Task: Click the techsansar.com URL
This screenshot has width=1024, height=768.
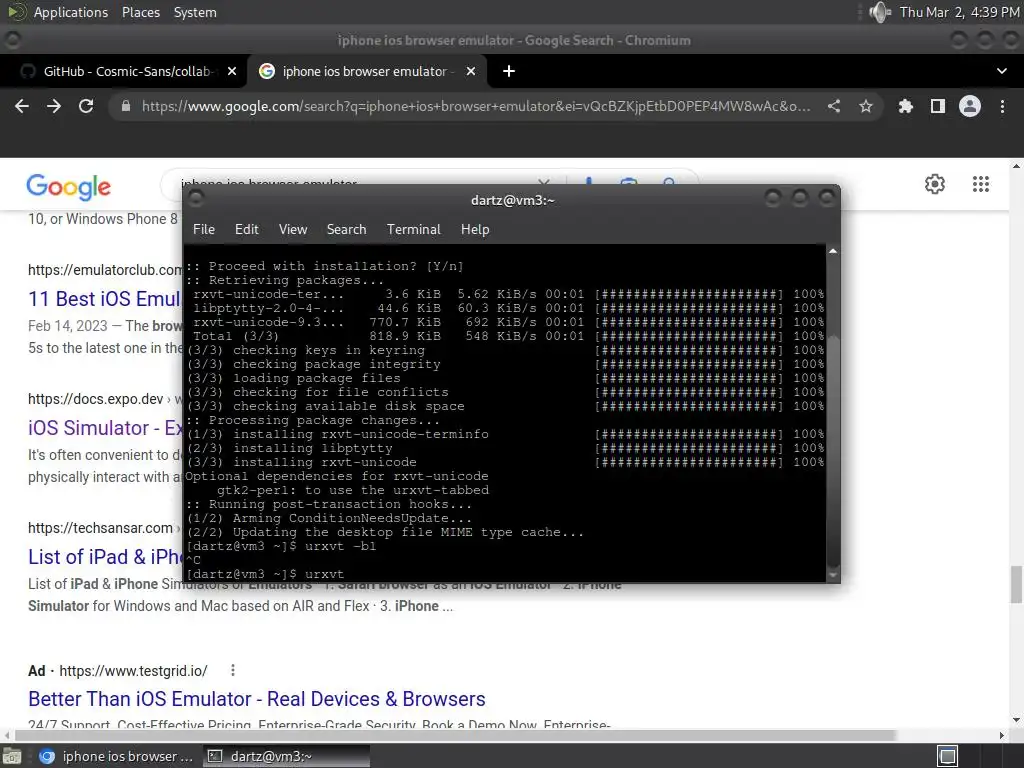Action: pyautogui.click(x=100, y=528)
